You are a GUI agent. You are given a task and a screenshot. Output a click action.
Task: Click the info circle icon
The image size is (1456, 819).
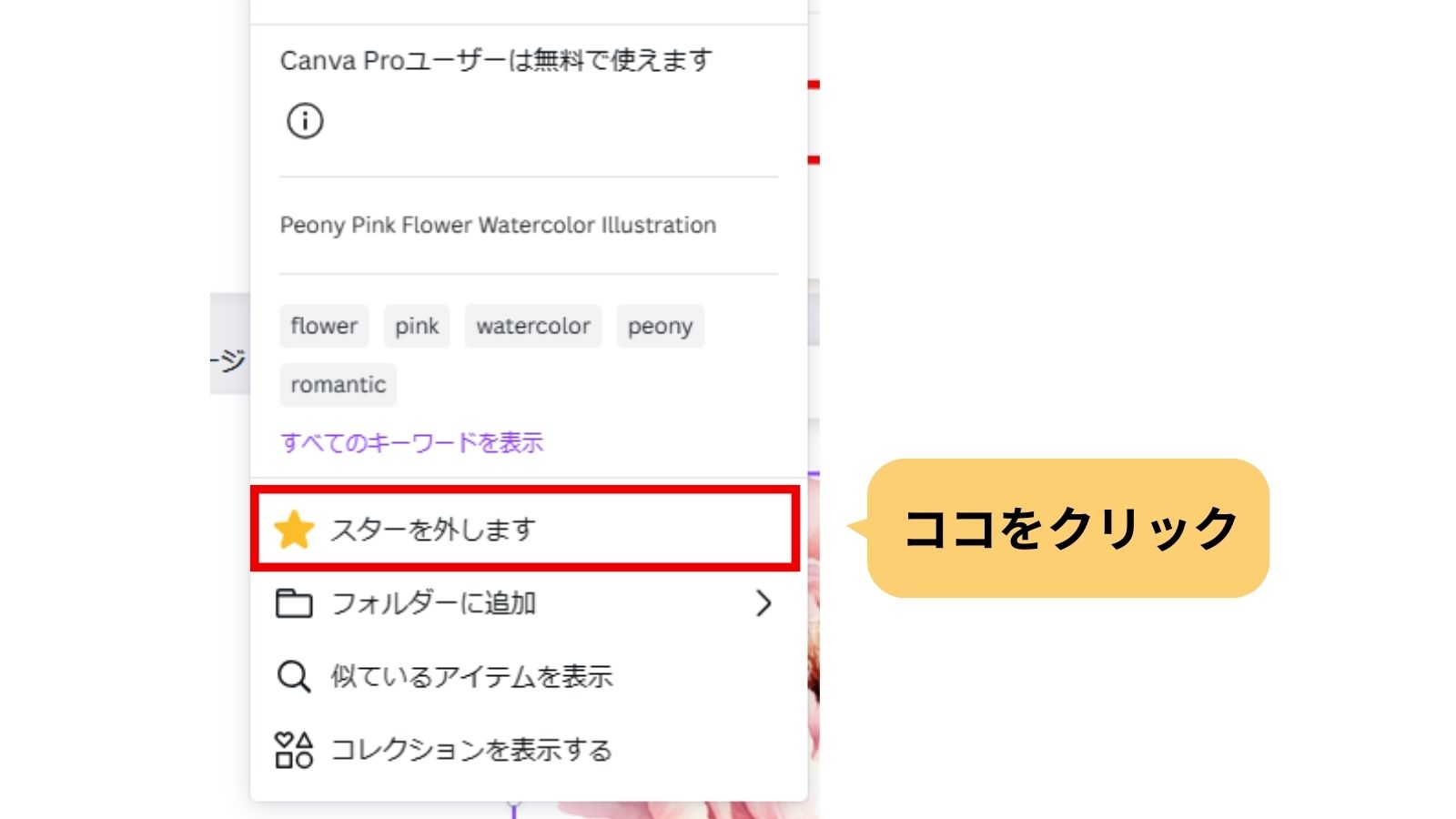pyautogui.click(x=305, y=120)
